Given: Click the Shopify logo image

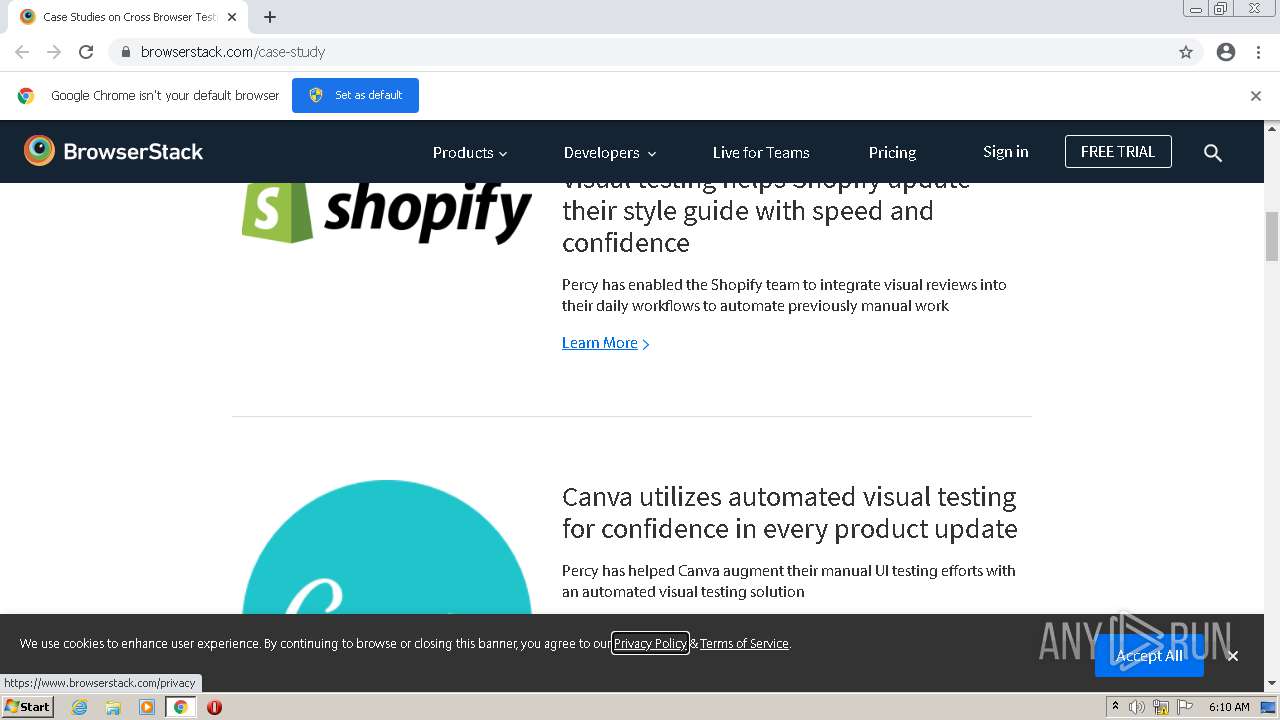Looking at the screenshot, I should click(x=387, y=211).
